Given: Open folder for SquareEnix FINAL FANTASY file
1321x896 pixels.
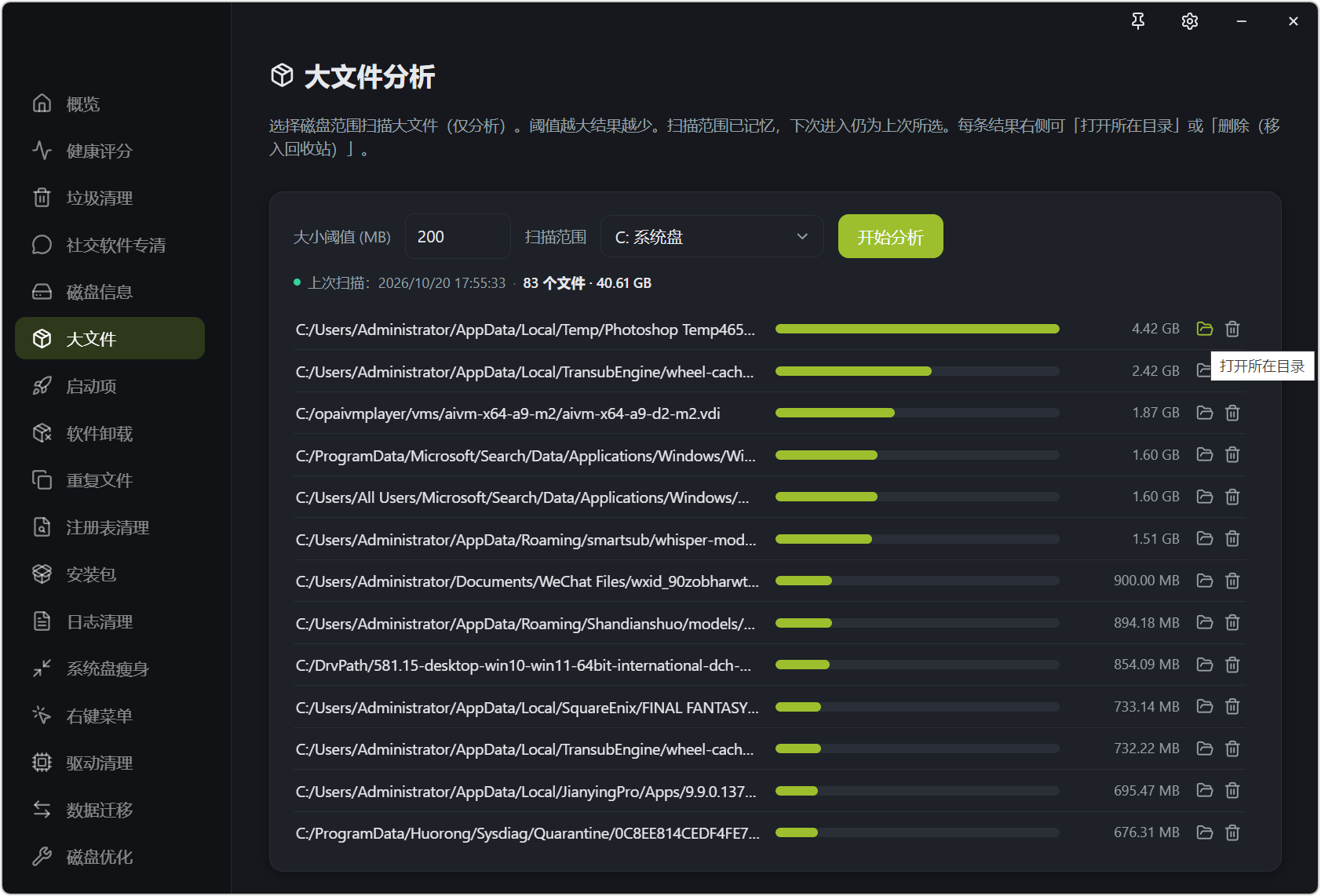Looking at the screenshot, I should coord(1205,706).
